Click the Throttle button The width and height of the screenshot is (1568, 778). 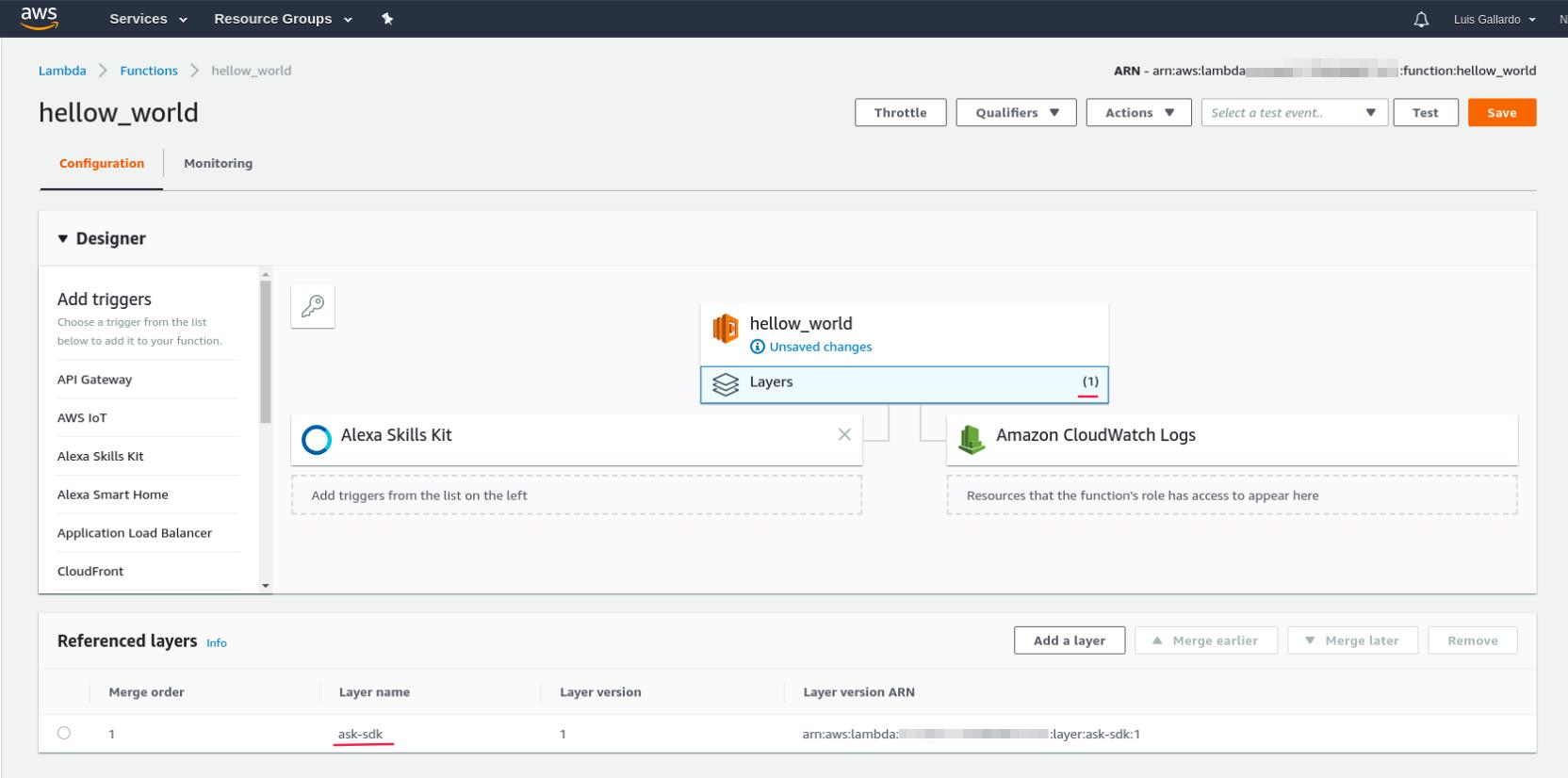[x=900, y=112]
